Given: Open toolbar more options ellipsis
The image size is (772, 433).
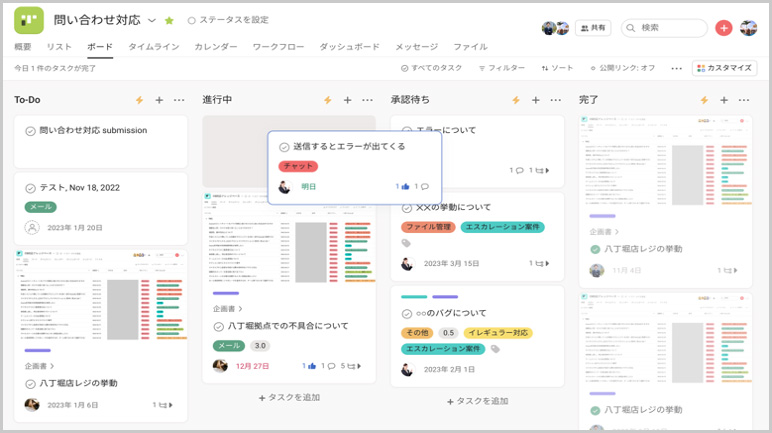Looking at the screenshot, I should pos(676,68).
